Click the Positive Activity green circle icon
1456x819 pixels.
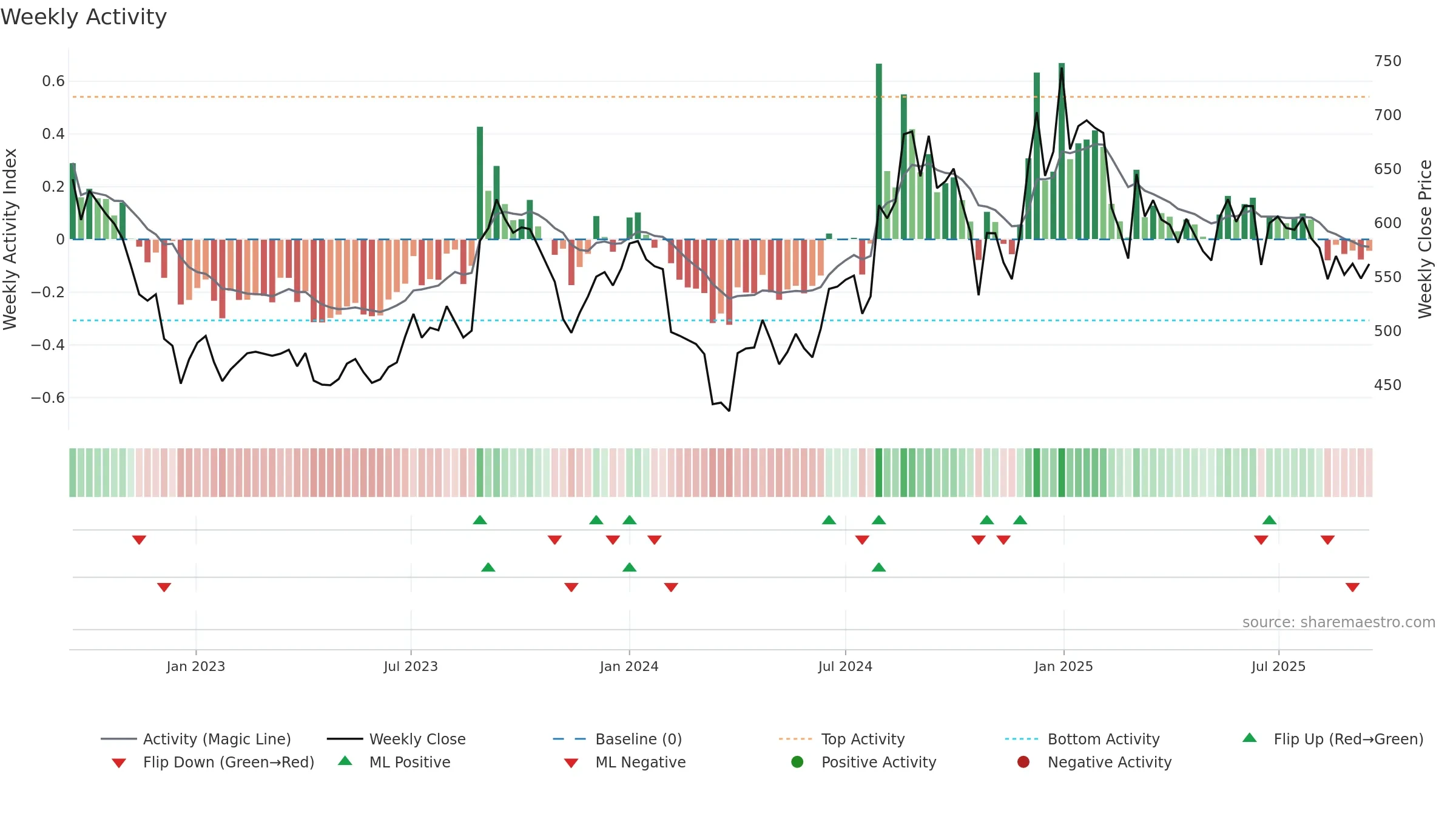[x=797, y=762]
